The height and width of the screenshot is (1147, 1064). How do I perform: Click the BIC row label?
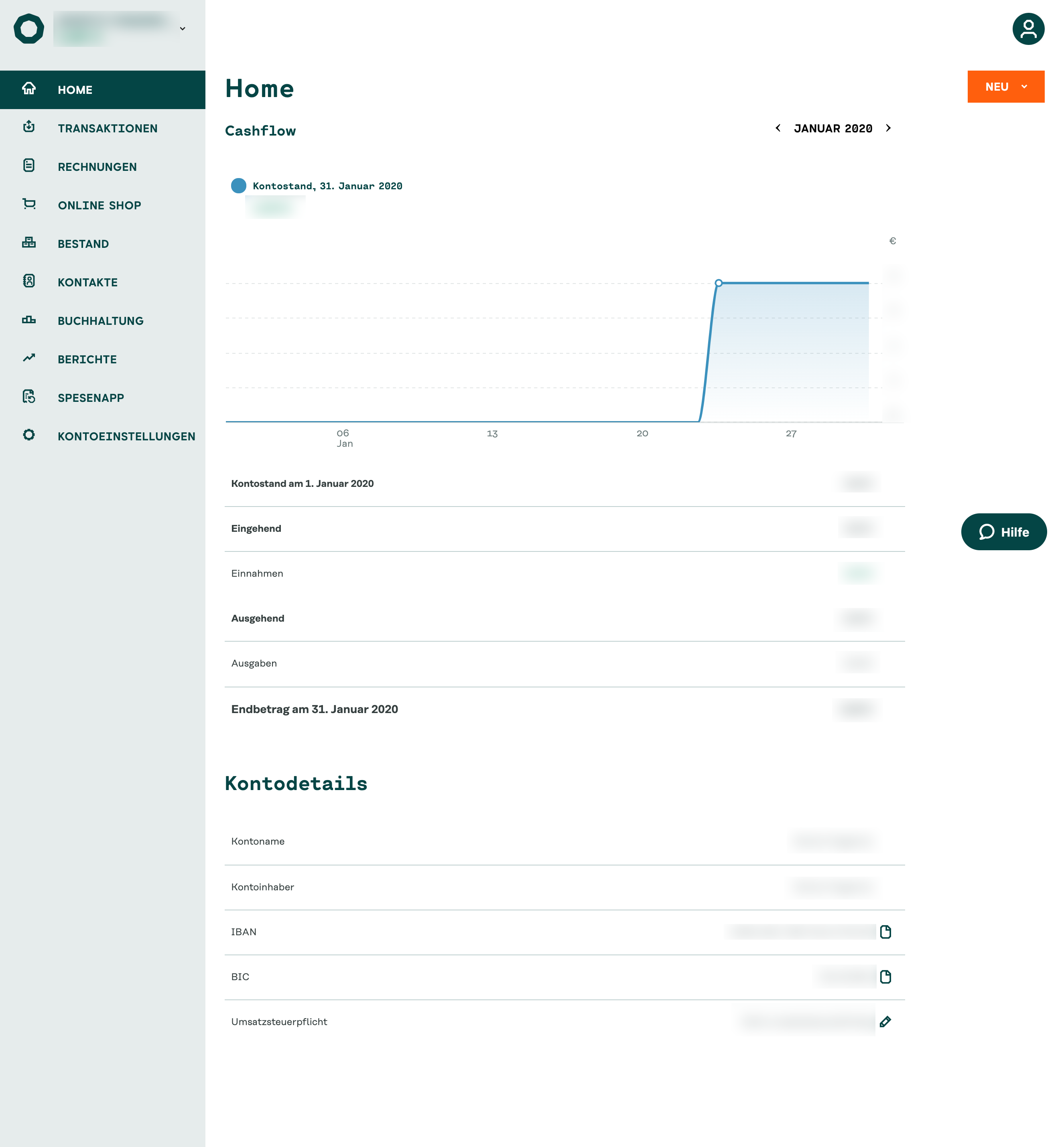[240, 977]
